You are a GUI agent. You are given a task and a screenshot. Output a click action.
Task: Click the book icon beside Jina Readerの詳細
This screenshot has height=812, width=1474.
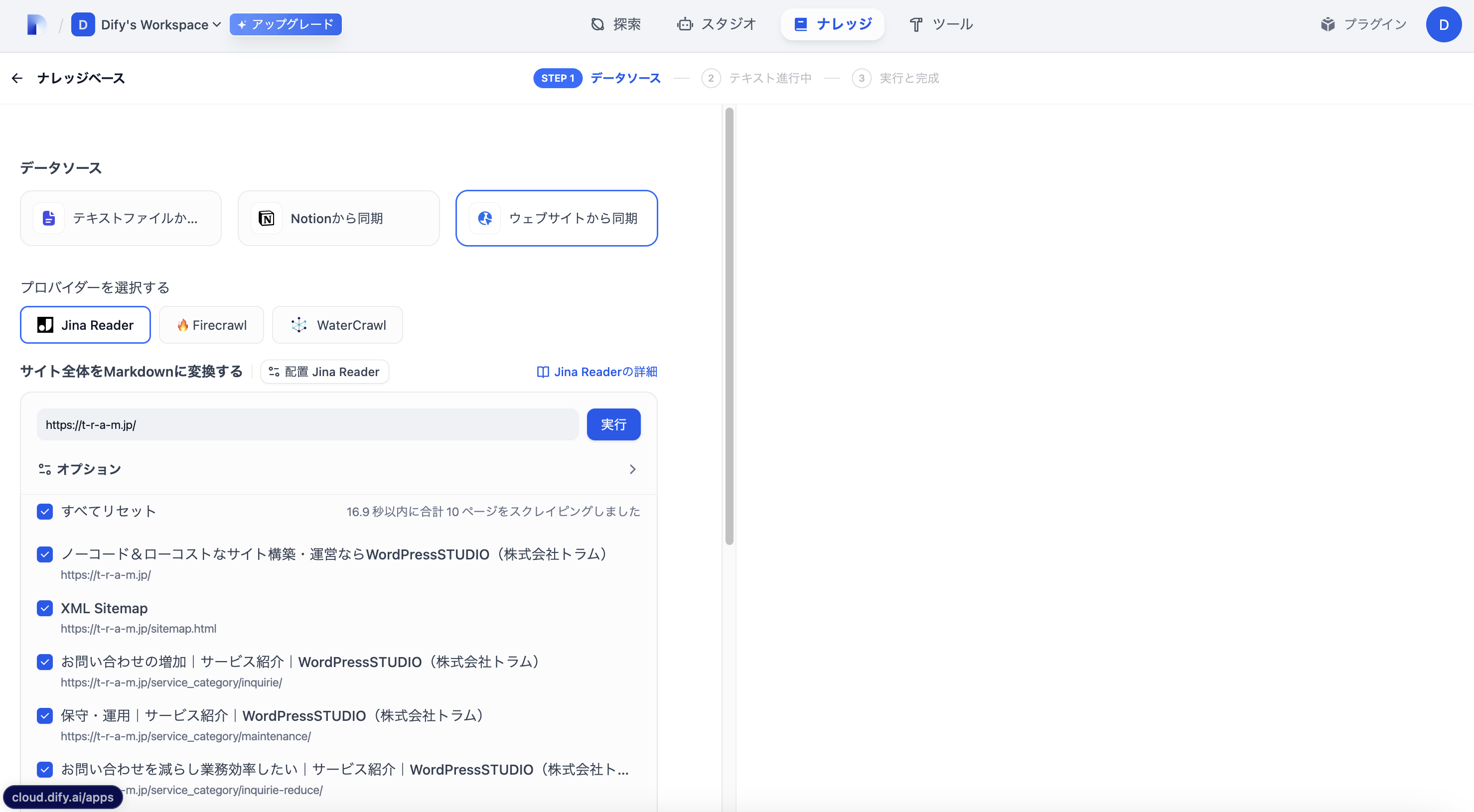[x=543, y=372]
